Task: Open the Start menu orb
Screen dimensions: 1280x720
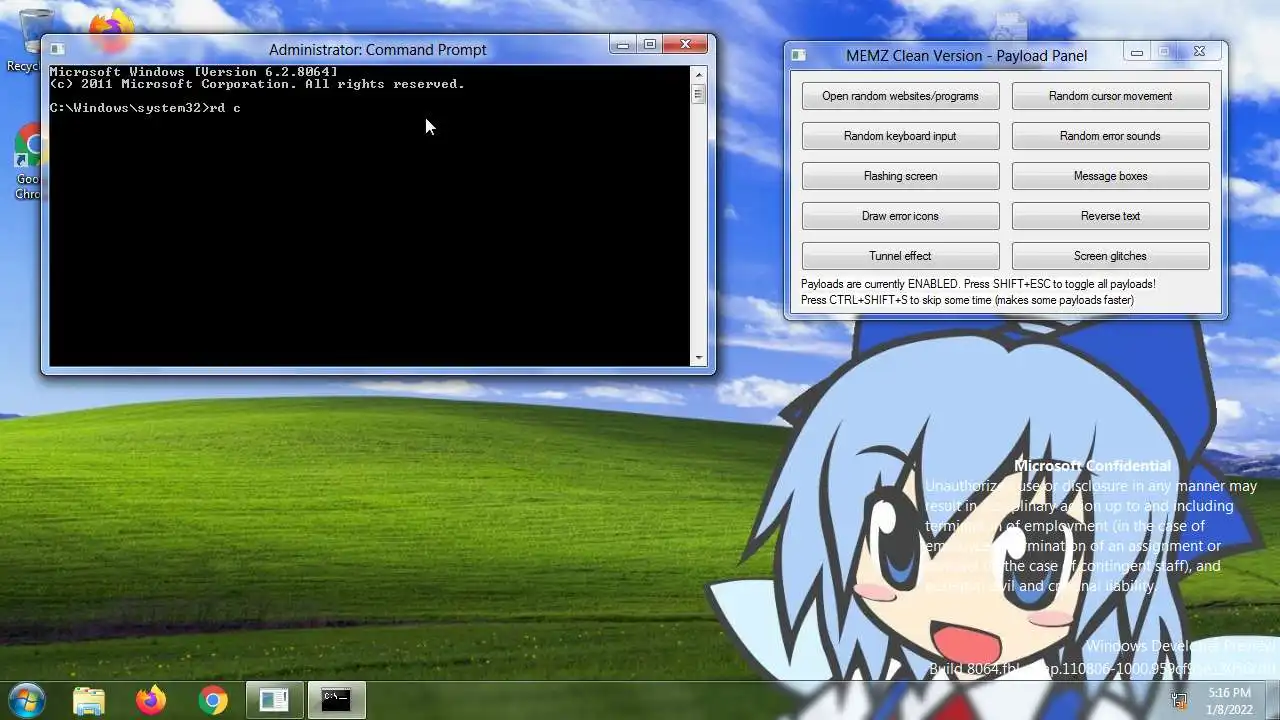Action: [27, 700]
